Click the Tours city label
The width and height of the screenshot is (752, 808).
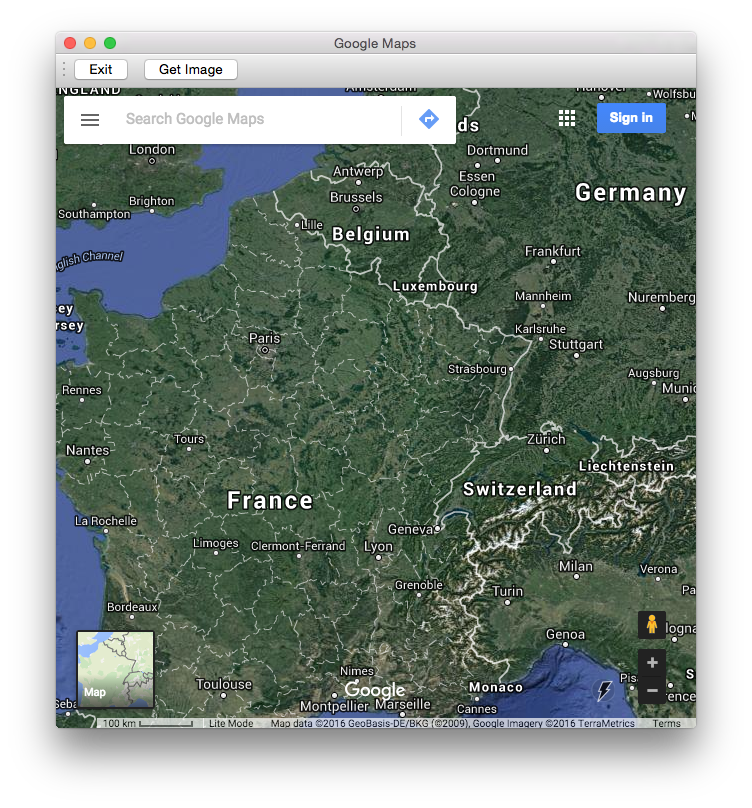(x=189, y=439)
